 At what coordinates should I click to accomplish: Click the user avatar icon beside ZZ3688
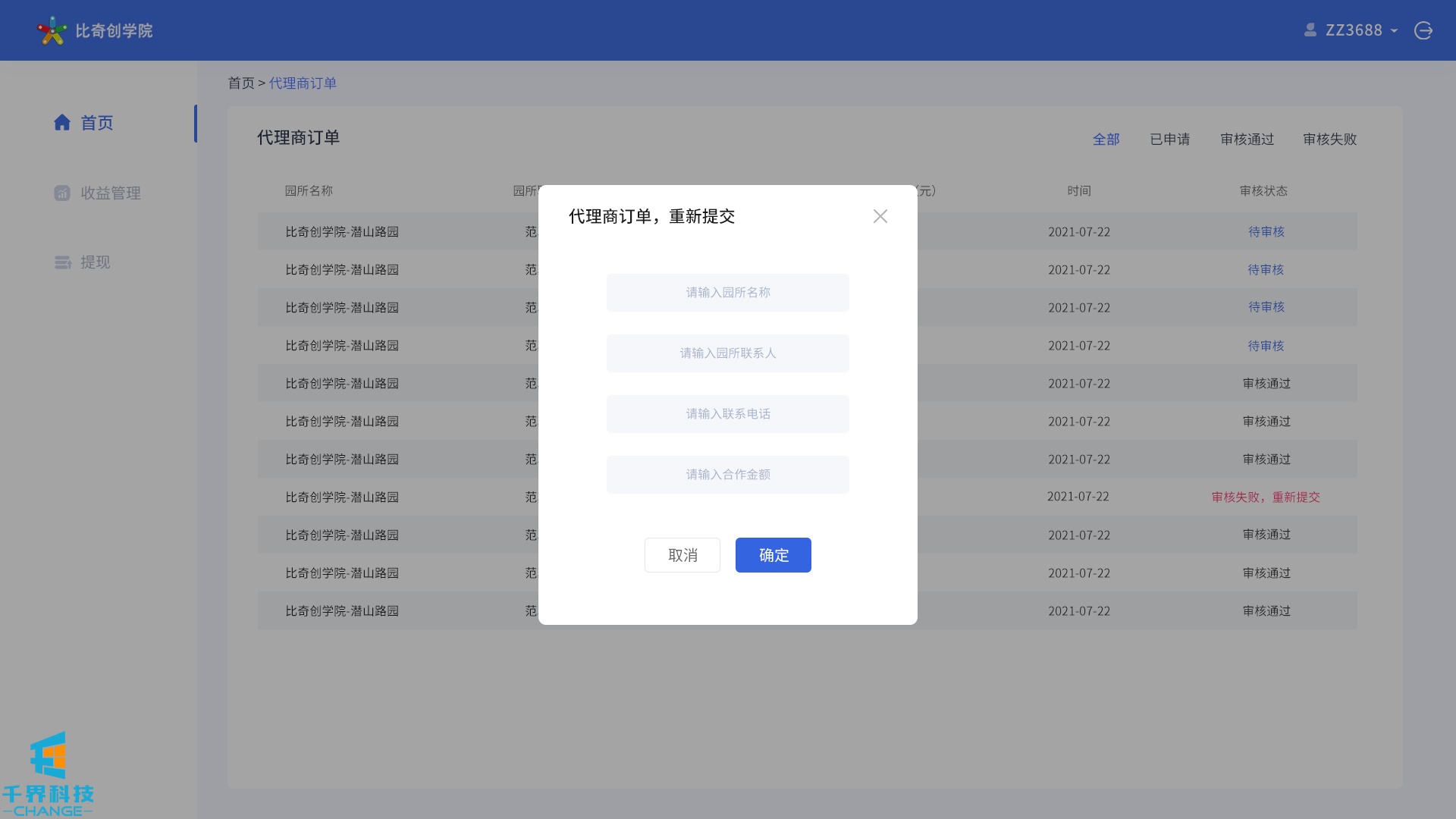point(1310,30)
